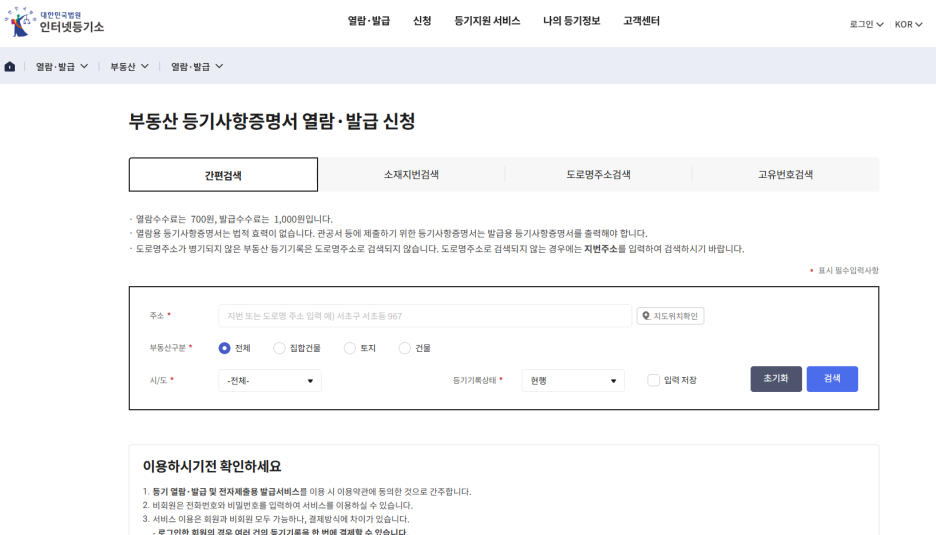Click the 초기화 reset button
Viewport: 936px width, 535px height.
776,379
